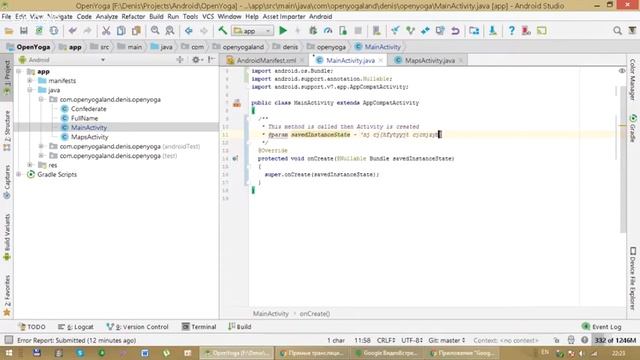Click the Replace icon next to Find
640x360 pixels.
170,31
